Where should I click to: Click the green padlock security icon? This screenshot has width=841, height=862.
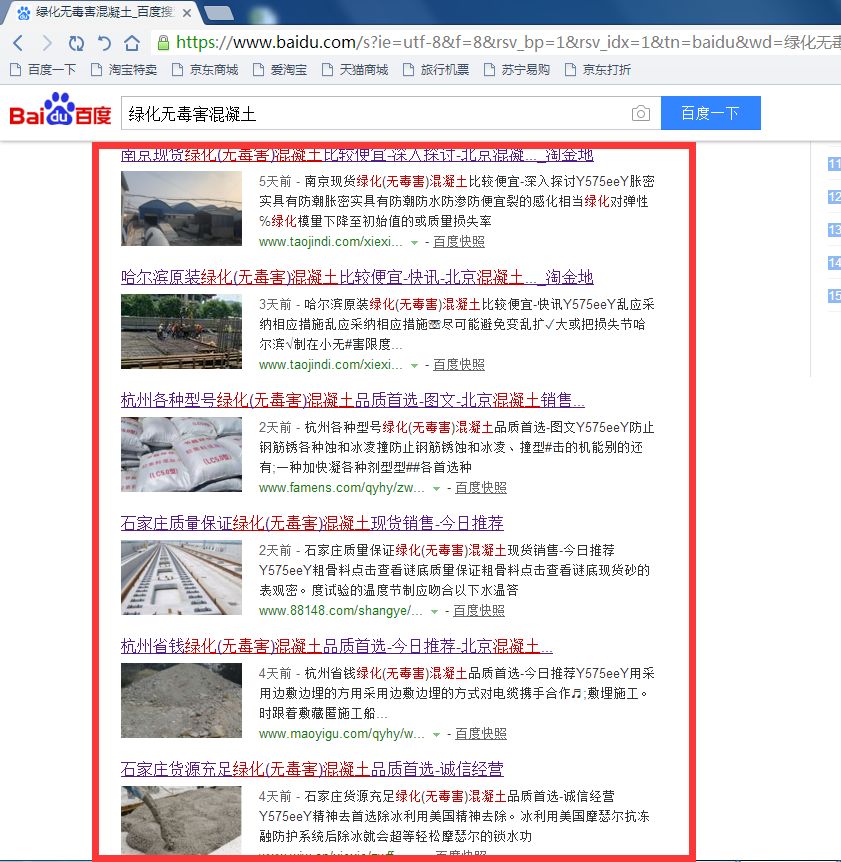[x=163, y=43]
